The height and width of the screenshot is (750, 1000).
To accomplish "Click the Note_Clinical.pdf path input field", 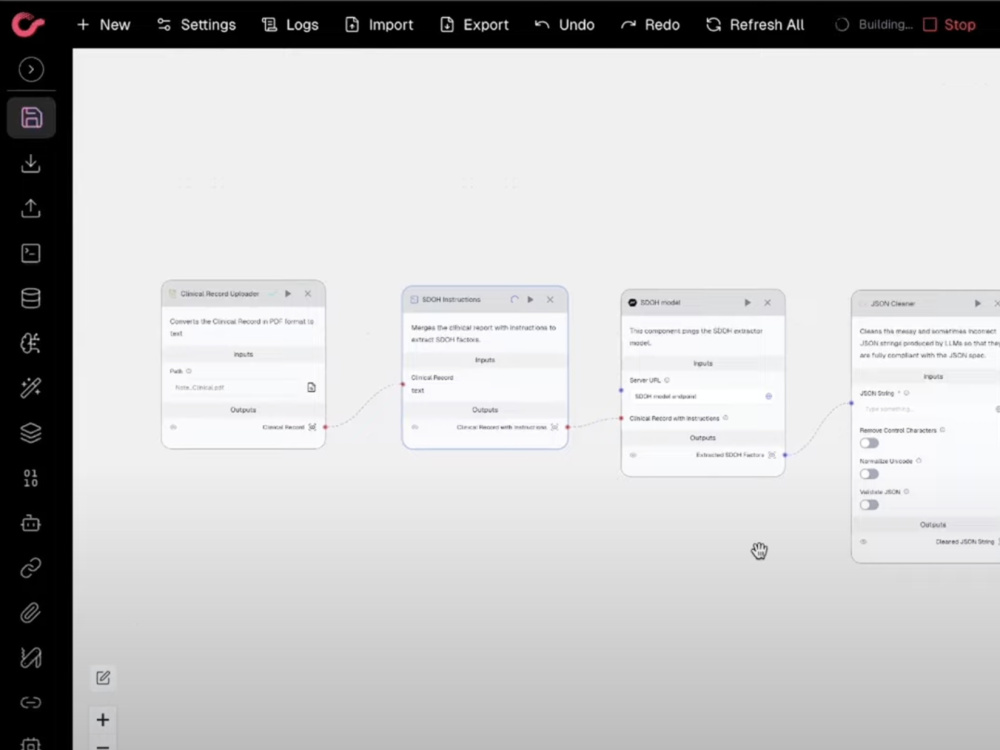I will point(235,387).
